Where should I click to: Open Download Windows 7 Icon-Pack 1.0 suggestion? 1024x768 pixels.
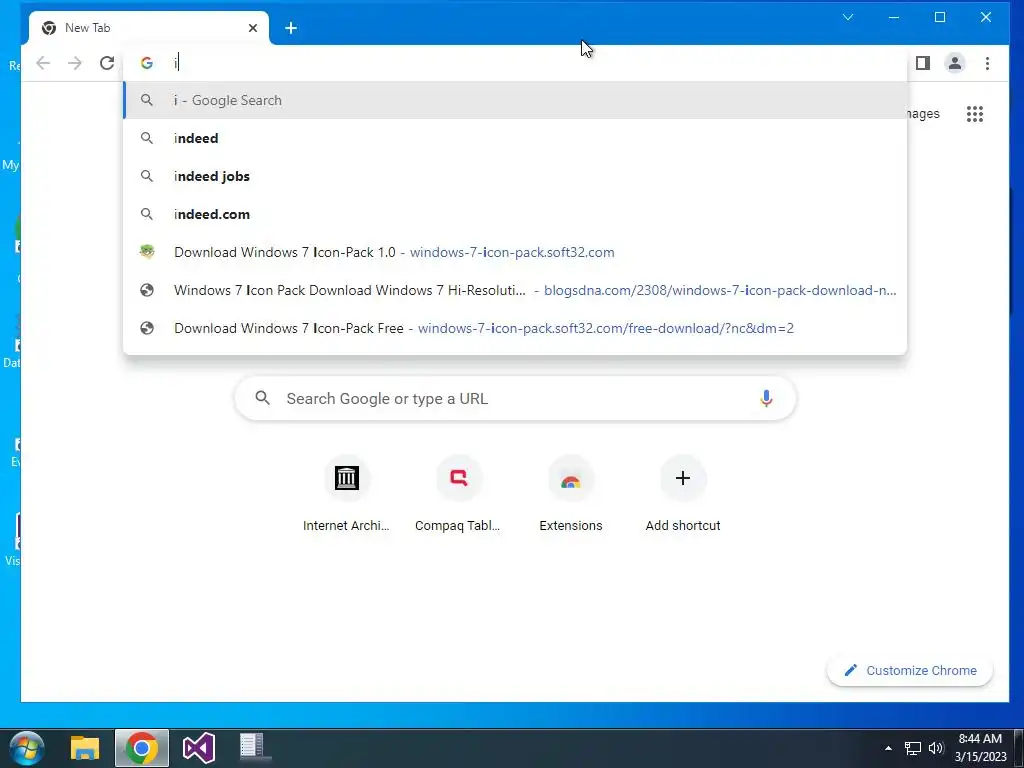coord(515,252)
